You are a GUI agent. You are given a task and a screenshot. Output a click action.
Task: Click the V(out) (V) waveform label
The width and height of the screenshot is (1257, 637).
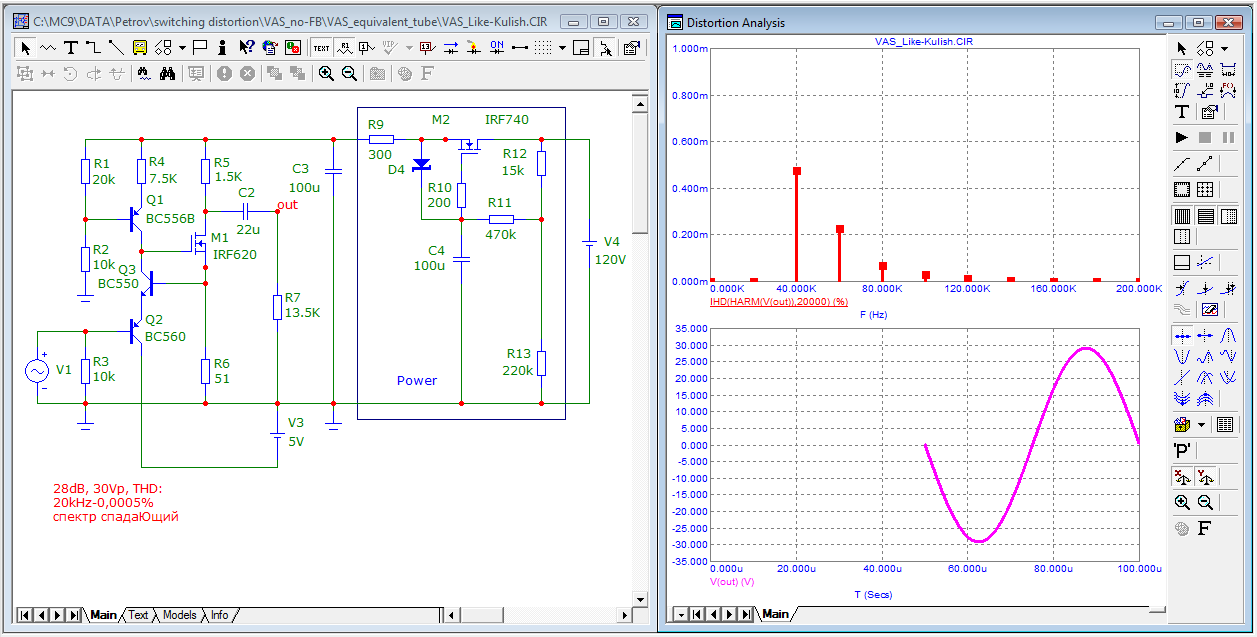(732, 581)
